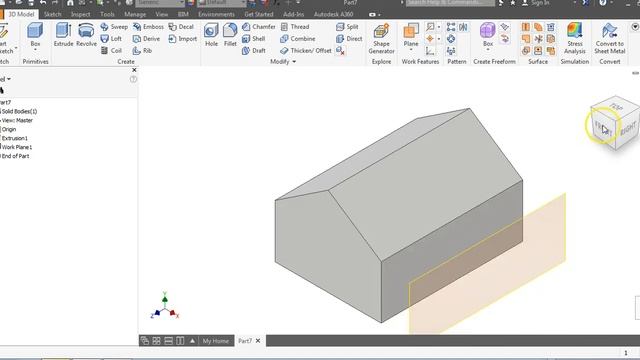This screenshot has width=640, height=360.
Task: Click the Home icon in quick access toolbar
Action: pos(70,3)
